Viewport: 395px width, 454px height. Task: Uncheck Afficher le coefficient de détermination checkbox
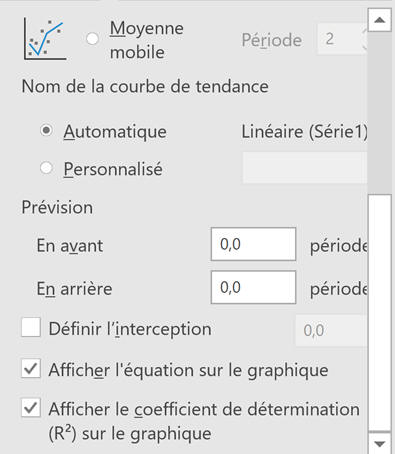coord(31,408)
